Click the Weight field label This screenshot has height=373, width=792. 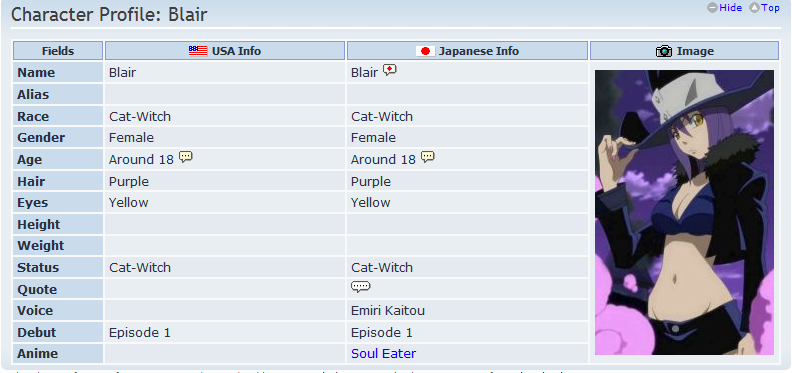click(41, 246)
